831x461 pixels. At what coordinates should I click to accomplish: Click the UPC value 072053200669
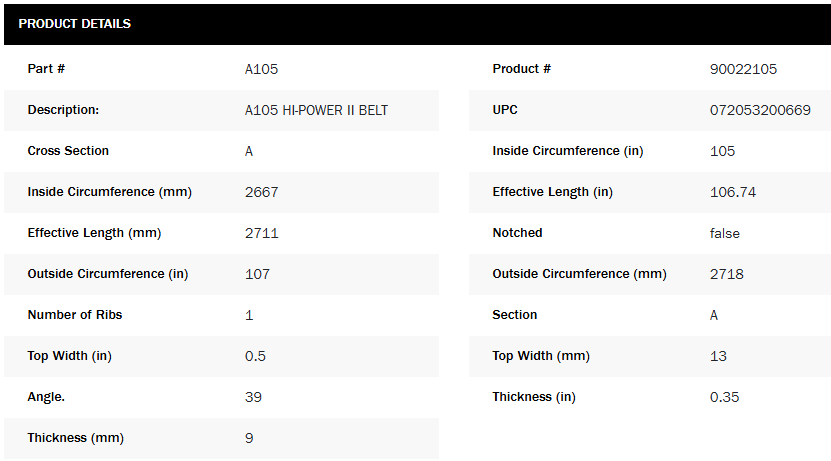pyautogui.click(x=760, y=110)
